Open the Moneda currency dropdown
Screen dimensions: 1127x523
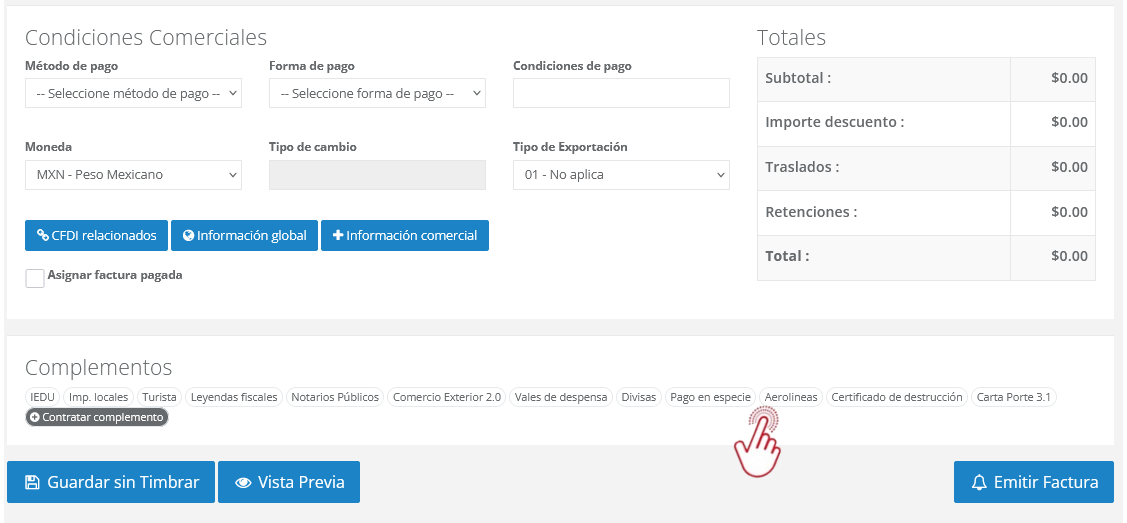point(133,175)
